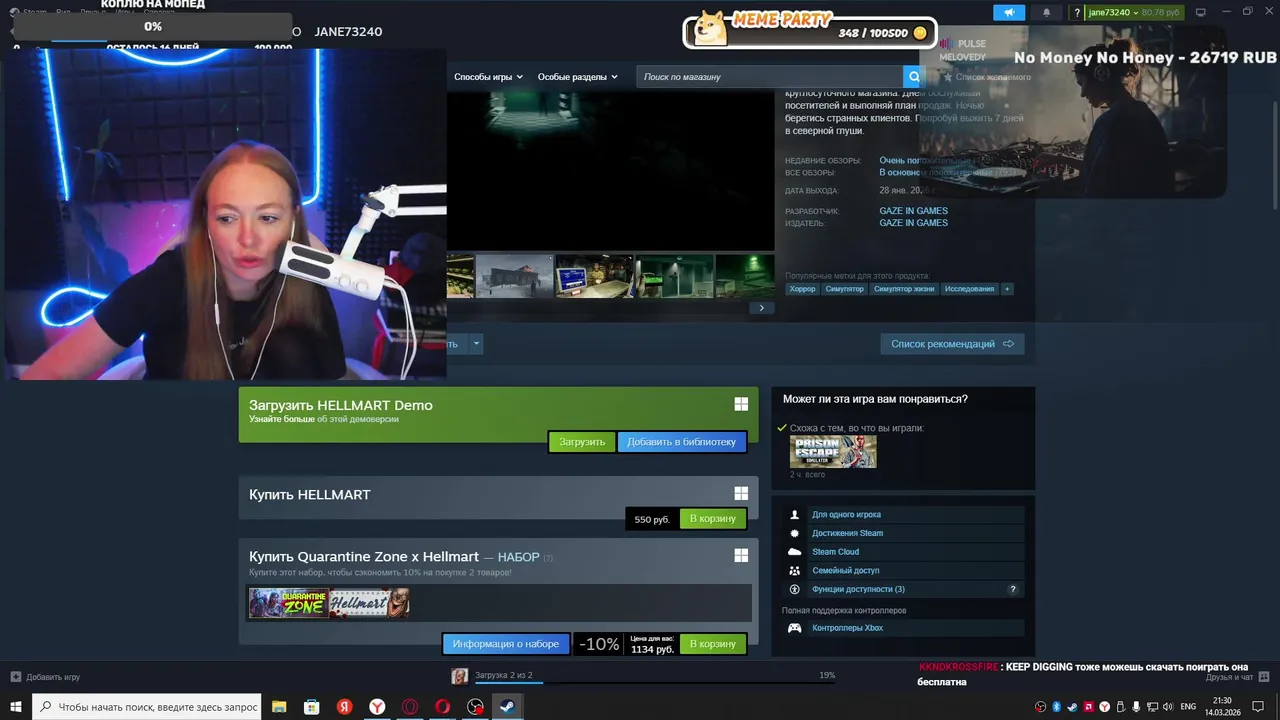Open Microsoft Store from the taskbar
The width and height of the screenshot is (1280, 720).
(x=312, y=707)
